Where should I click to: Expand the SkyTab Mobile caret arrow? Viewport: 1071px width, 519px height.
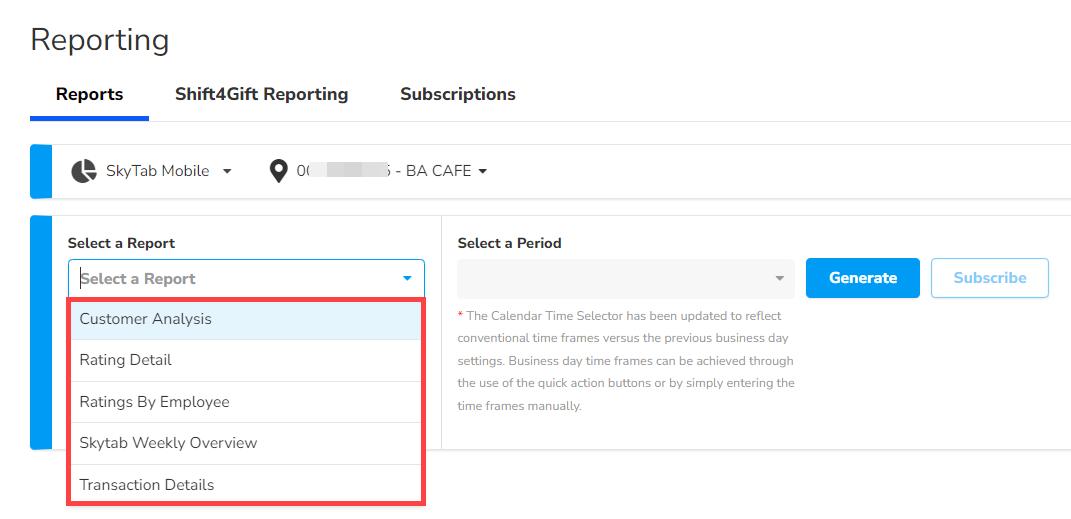(x=227, y=171)
